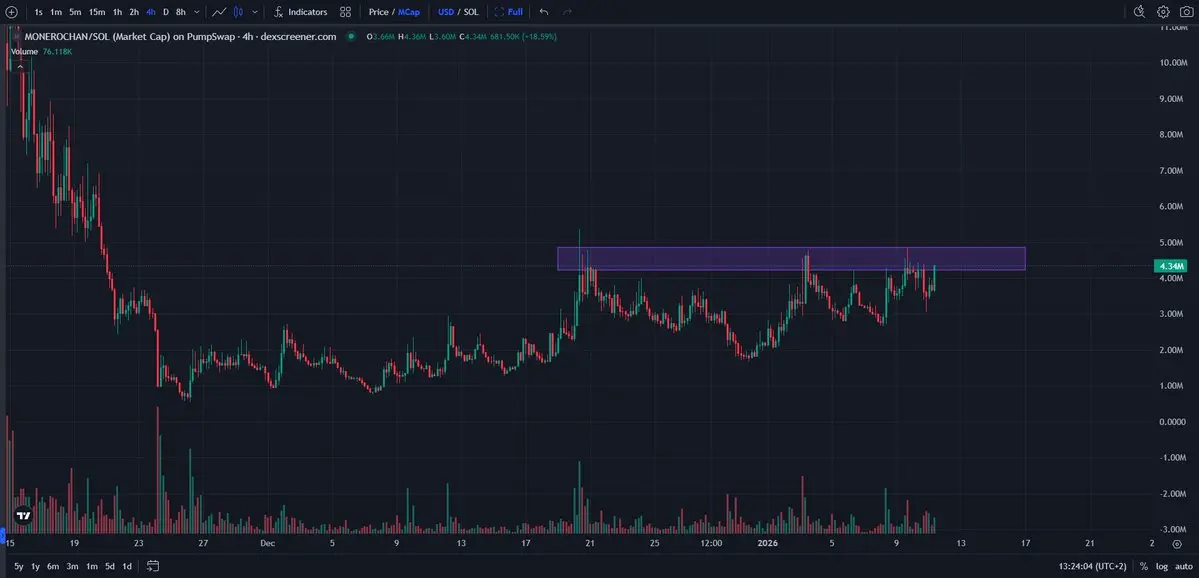Image resolution: width=1199 pixels, height=578 pixels.
Task: Switch to 15m timeframe
Action: pos(96,12)
